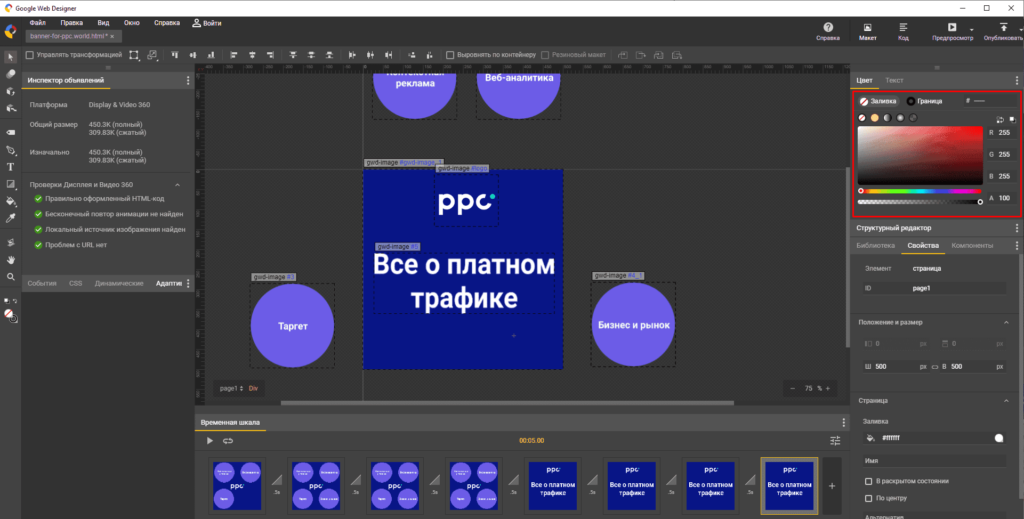Select the Zoom magnifier tool
The height and width of the screenshot is (519, 1024).
(x=10, y=277)
